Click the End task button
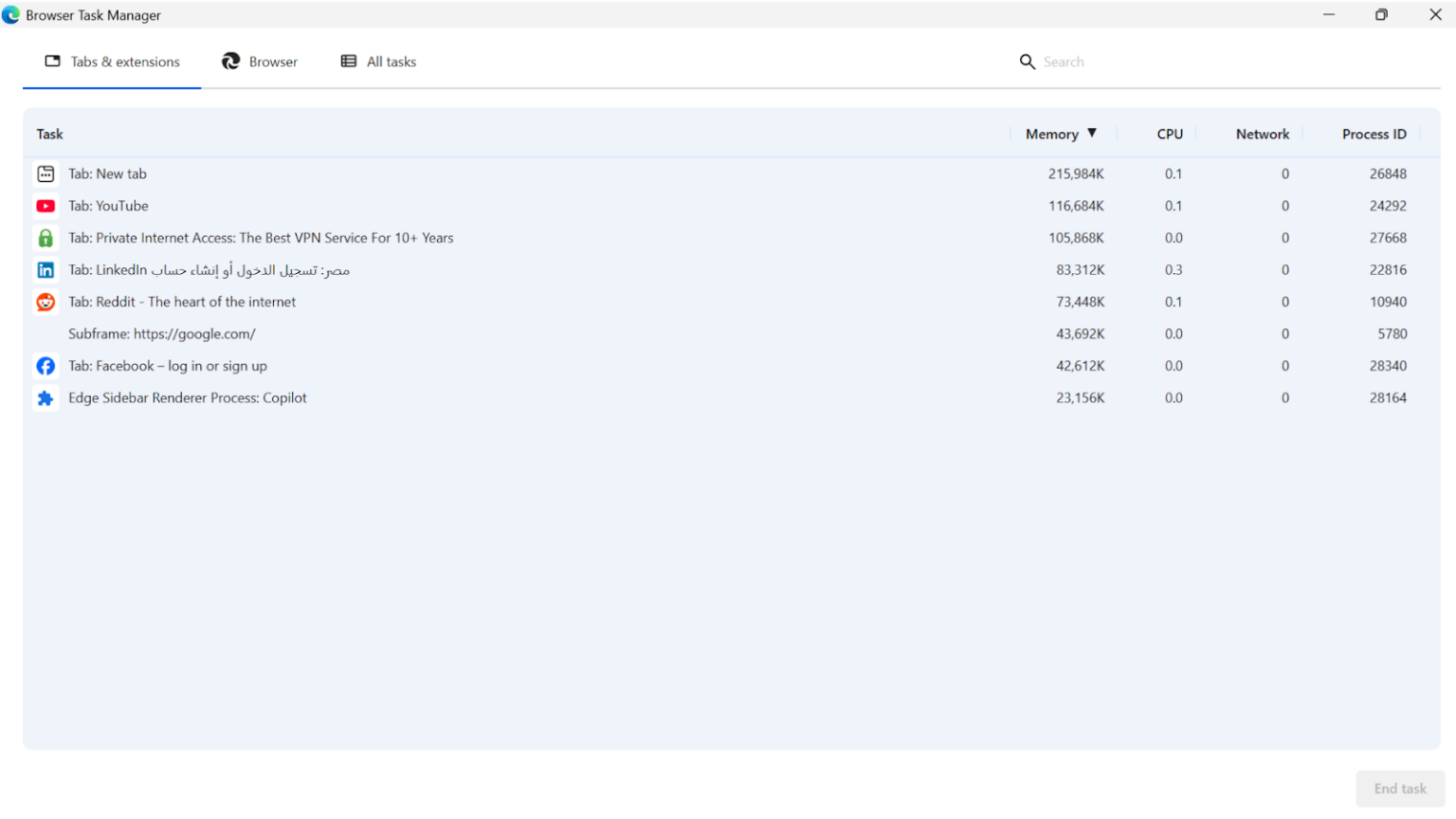The width and height of the screenshot is (1456, 819). pyautogui.click(x=1400, y=789)
